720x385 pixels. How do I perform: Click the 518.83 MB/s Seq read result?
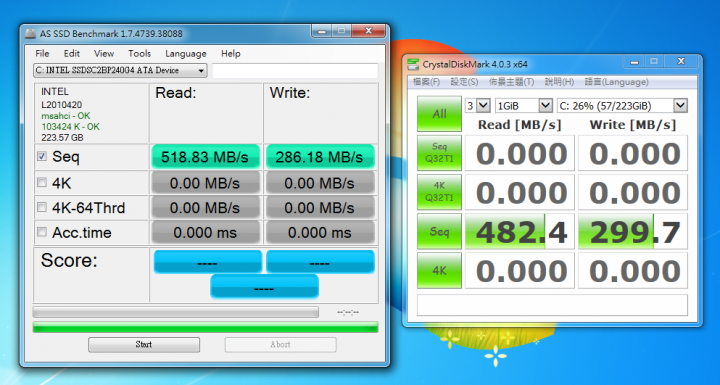[x=205, y=157]
